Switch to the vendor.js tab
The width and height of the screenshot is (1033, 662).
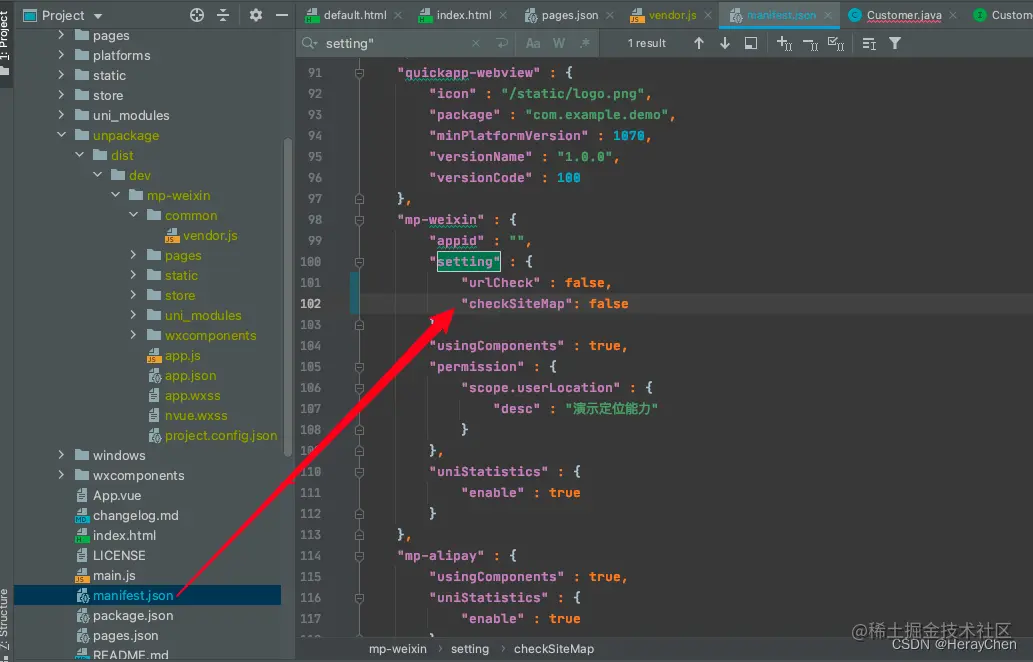click(x=672, y=15)
